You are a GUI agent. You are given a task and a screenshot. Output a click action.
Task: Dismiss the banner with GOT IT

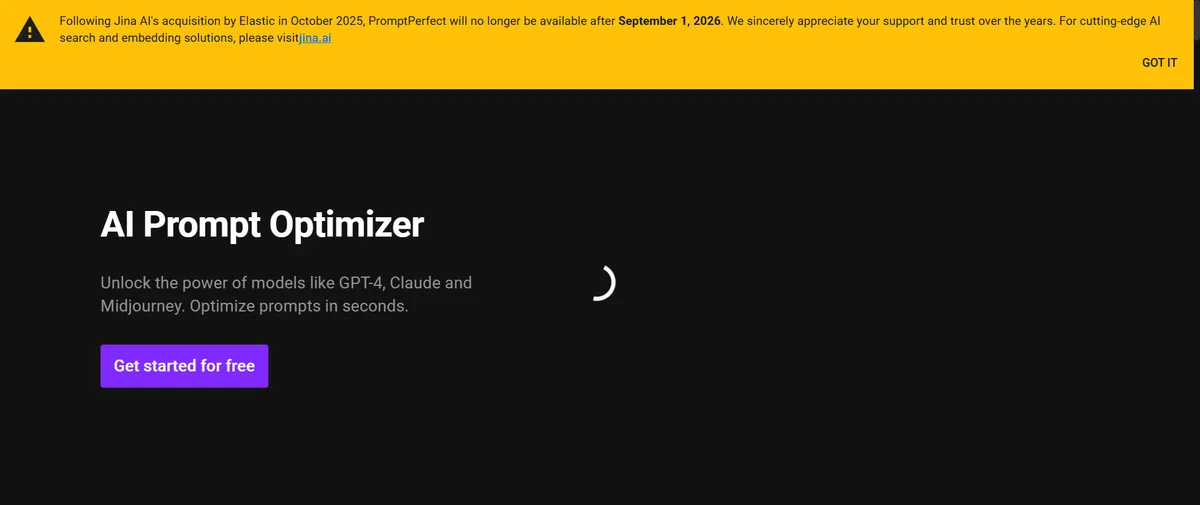coord(1159,62)
